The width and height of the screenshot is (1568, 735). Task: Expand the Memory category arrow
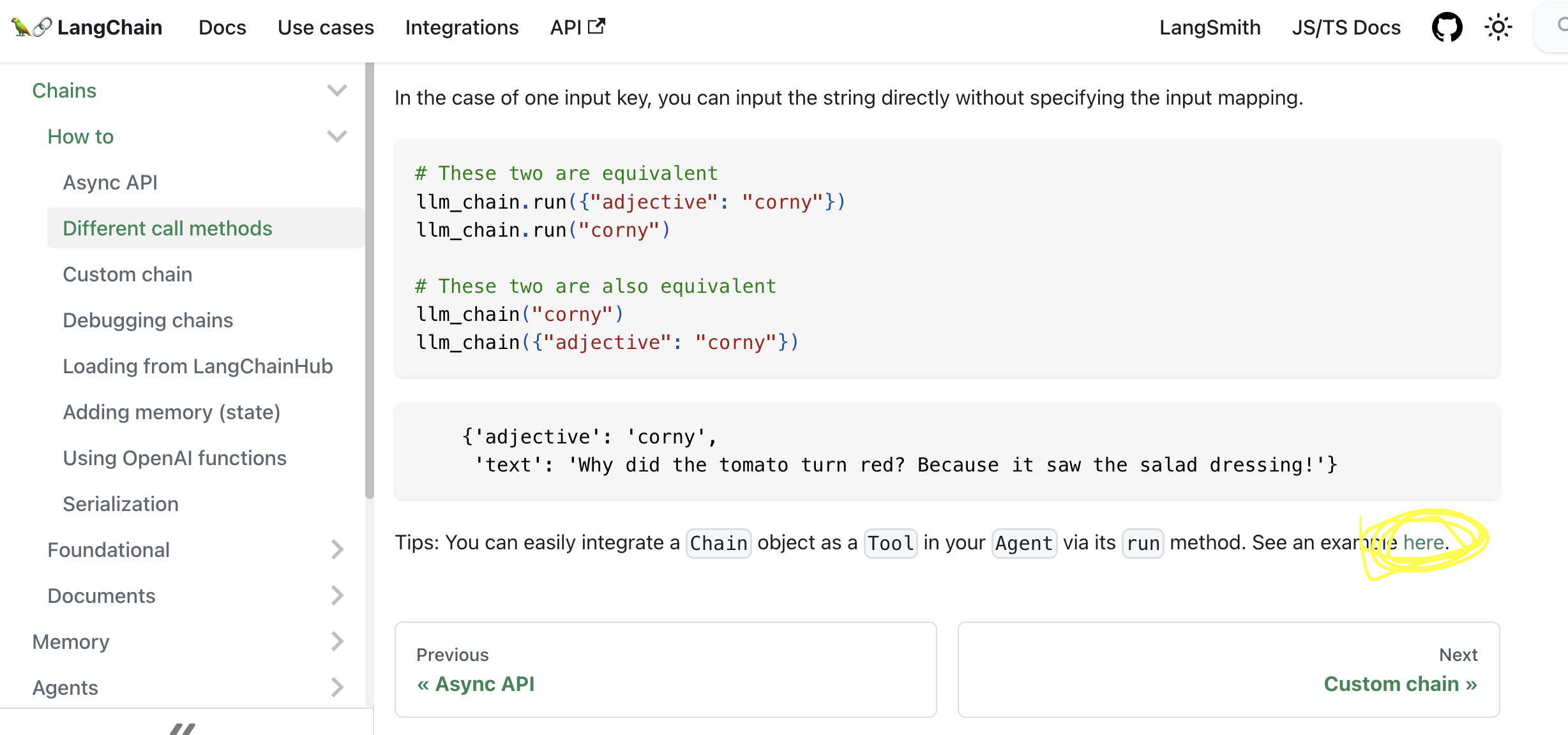tap(336, 641)
